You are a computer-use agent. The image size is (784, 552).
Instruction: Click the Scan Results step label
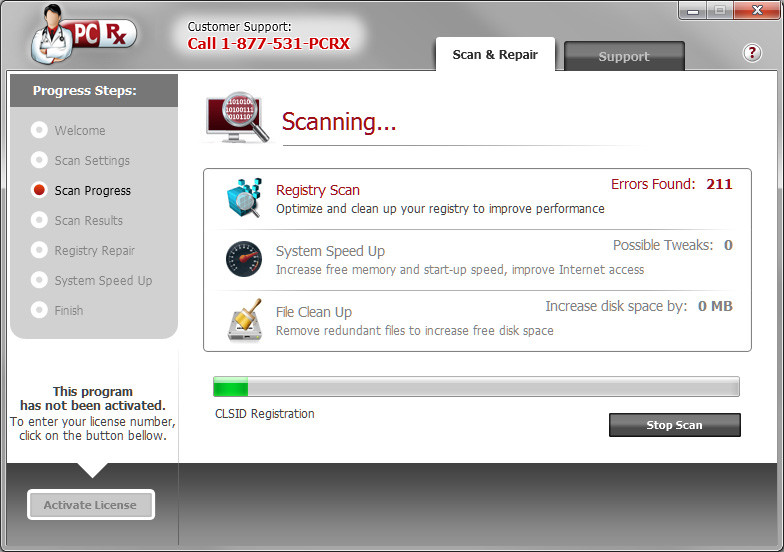[x=88, y=220]
